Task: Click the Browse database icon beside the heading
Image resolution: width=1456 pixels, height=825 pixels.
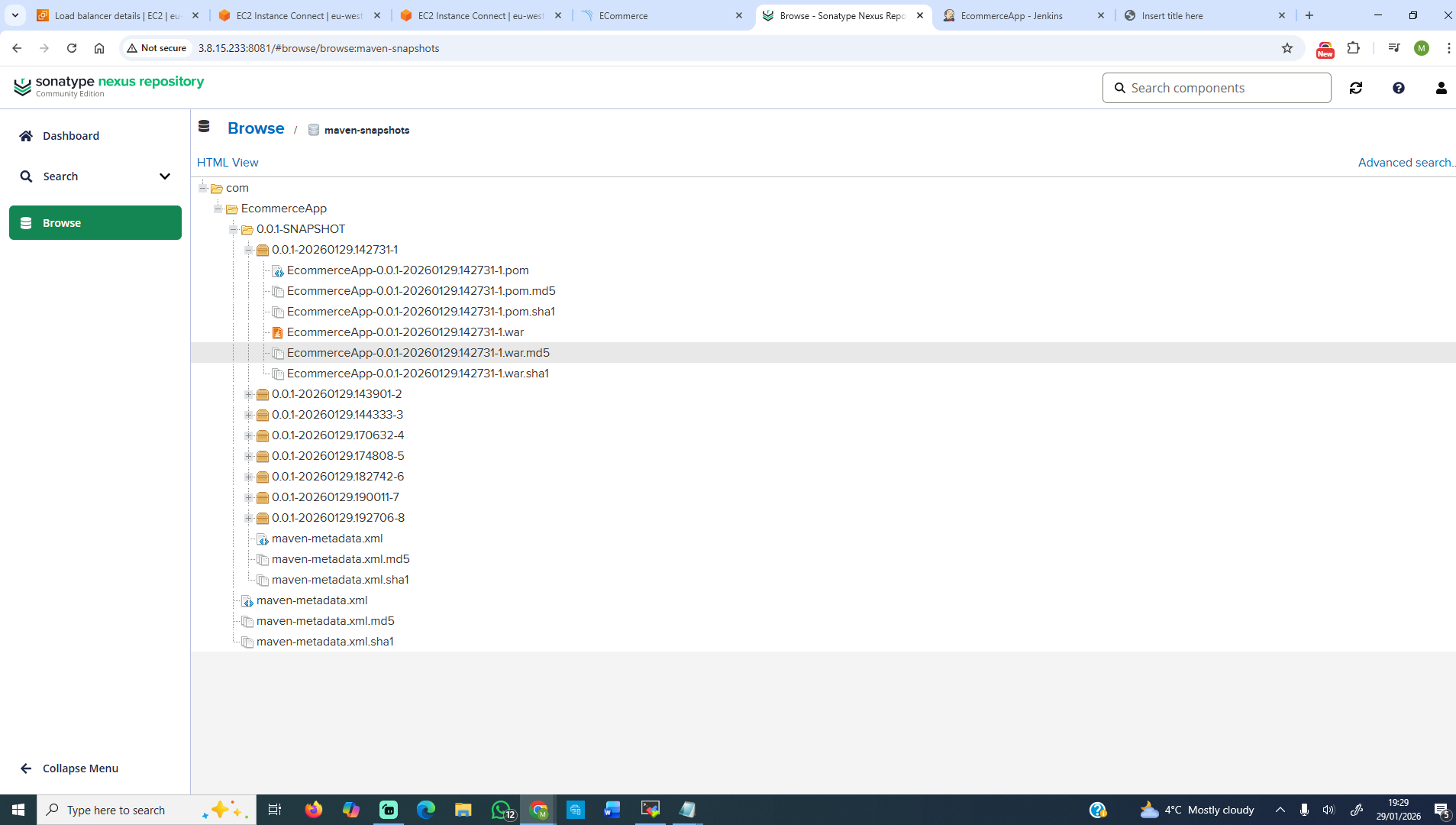Action: [x=204, y=127]
